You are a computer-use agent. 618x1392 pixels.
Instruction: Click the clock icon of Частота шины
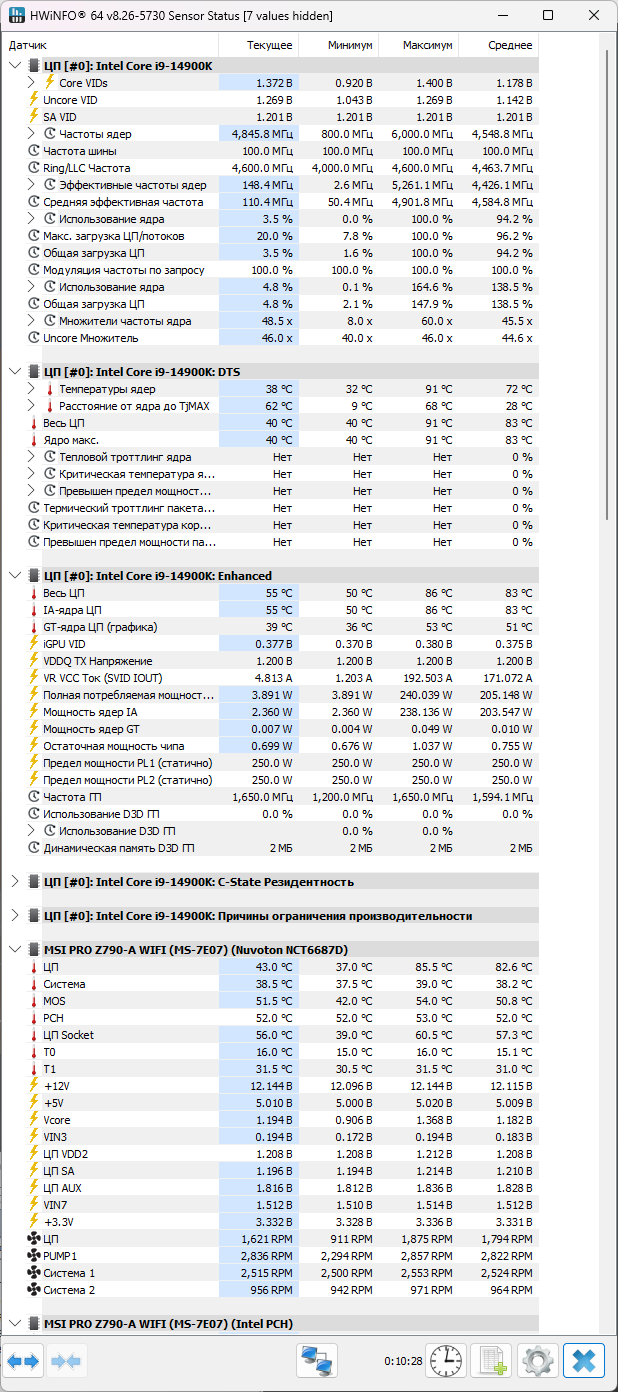33,151
